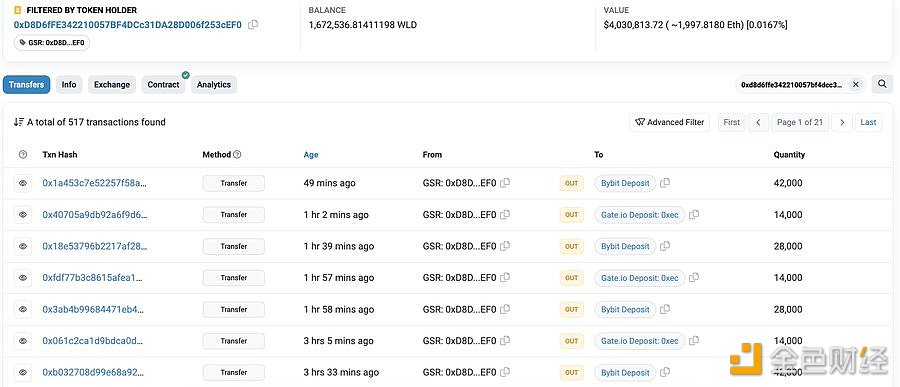Open transaction hash 0x1a453c7e52257f58a

click(95, 183)
